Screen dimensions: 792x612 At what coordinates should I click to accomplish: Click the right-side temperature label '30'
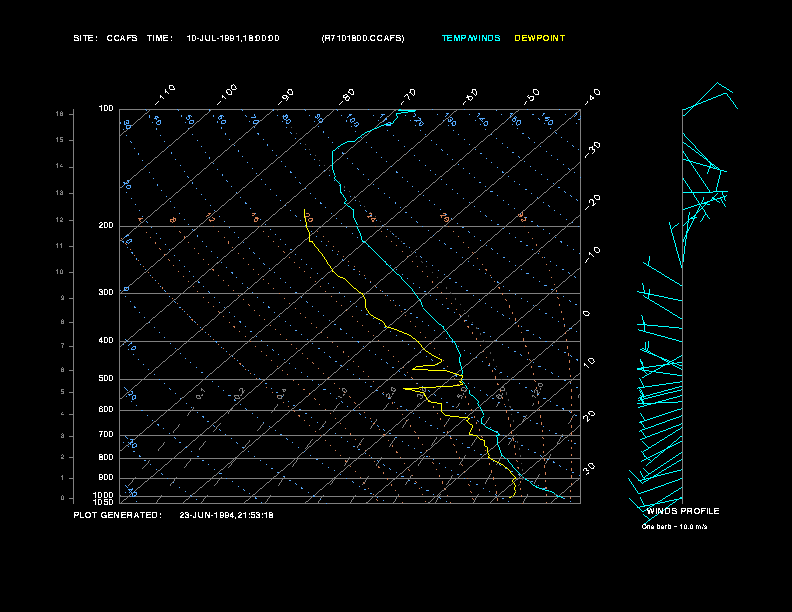click(x=589, y=469)
